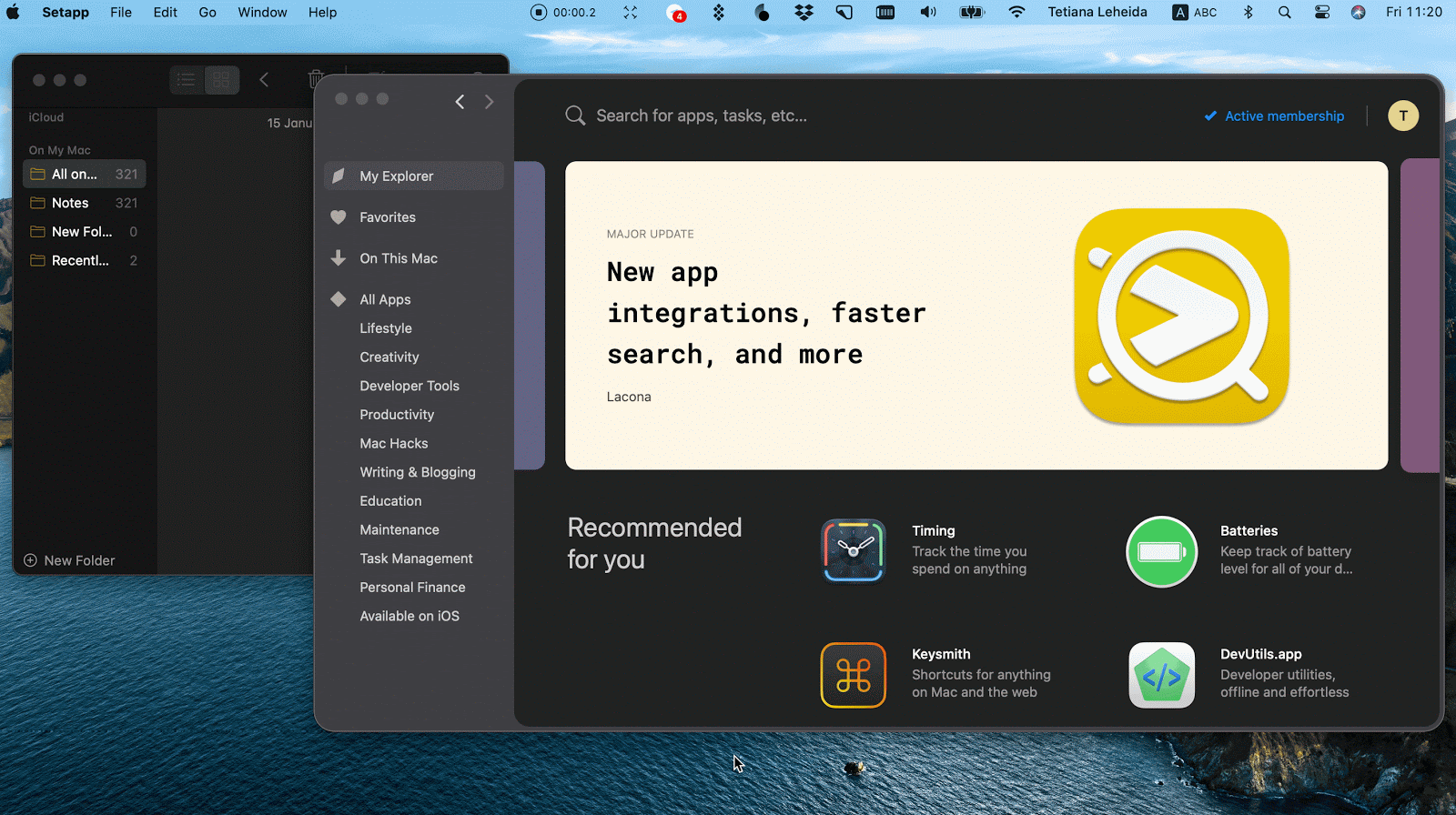Click the trash icon in Notes toolbar
1456x815 pixels.
[x=315, y=80]
